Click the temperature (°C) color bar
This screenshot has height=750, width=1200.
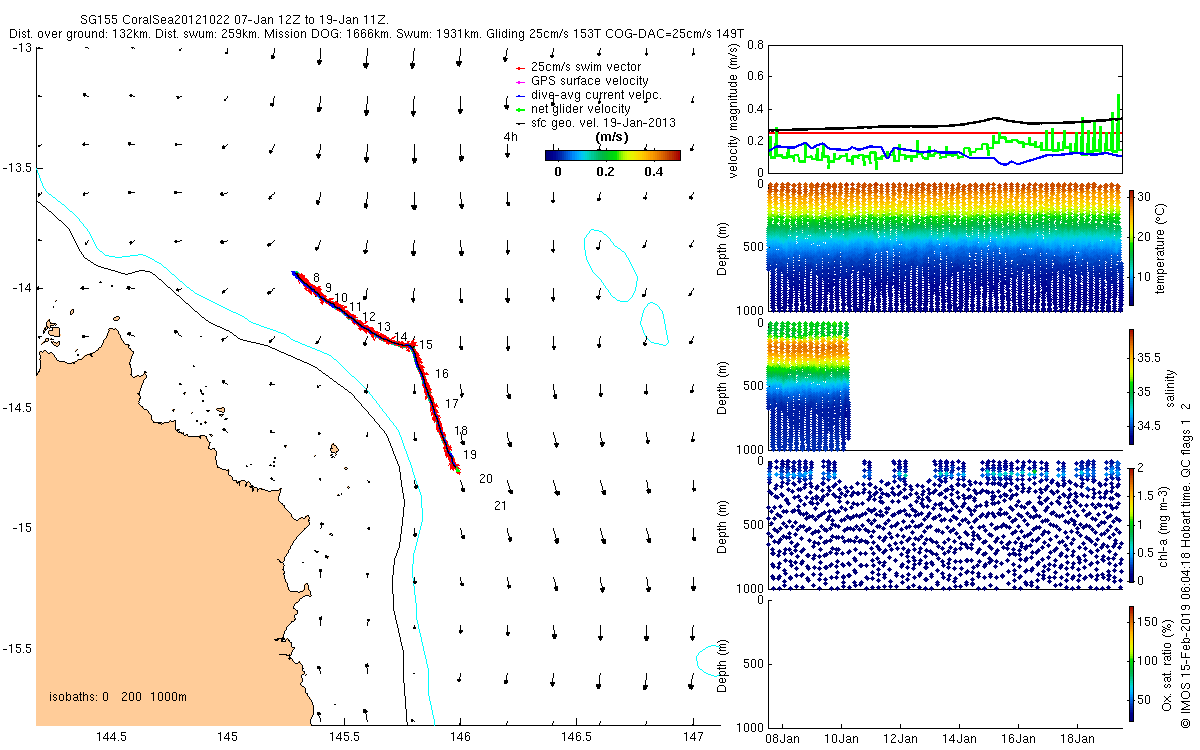coord(1131,246)
